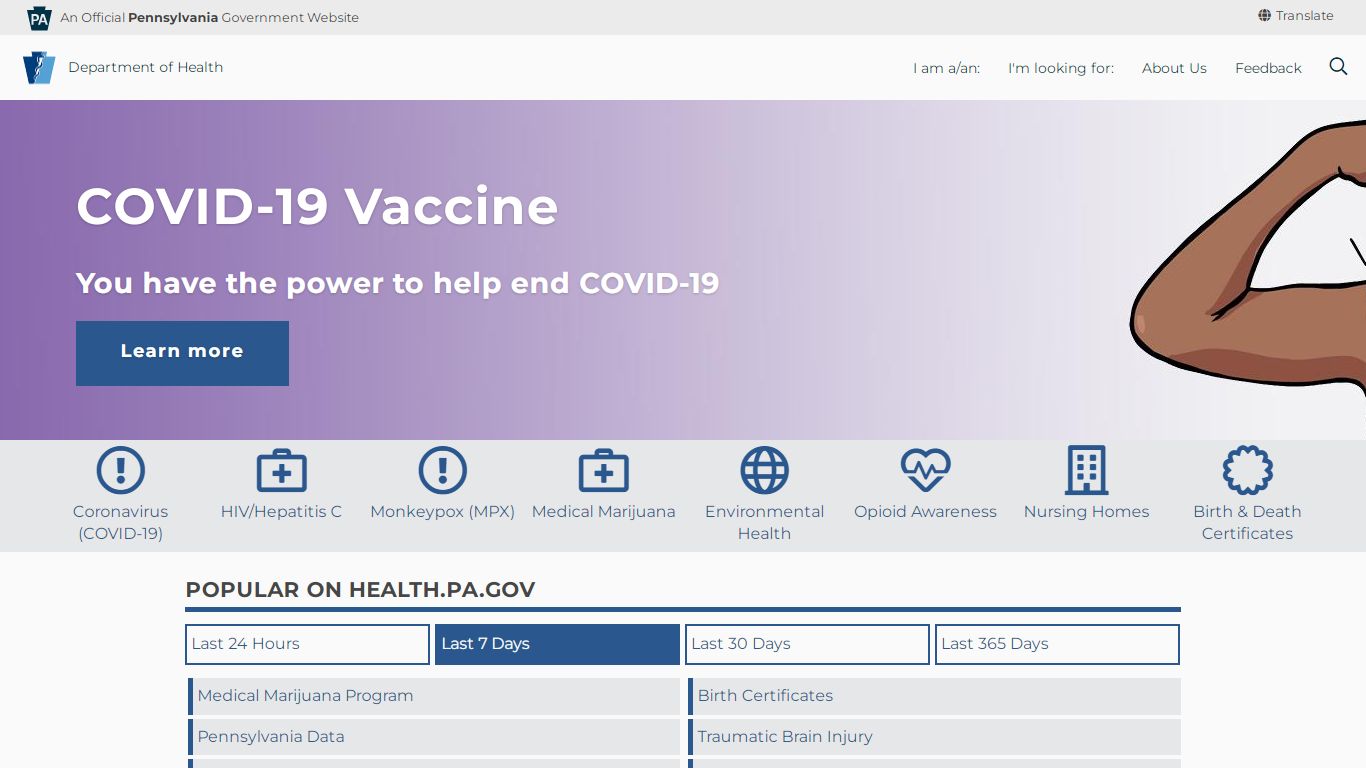Select the Last 7 Days tab
The width and height of the screenshot is (1366, 768).
coord(557,644)
